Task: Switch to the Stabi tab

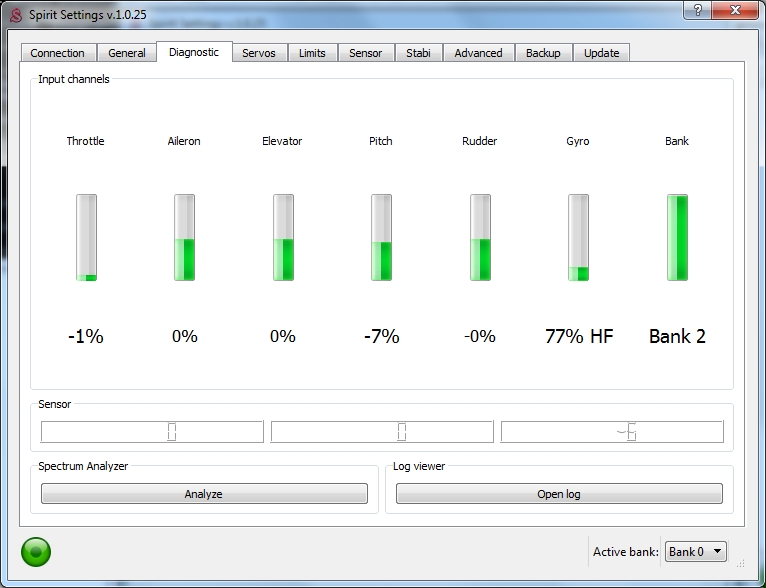Action: [418, 53]
